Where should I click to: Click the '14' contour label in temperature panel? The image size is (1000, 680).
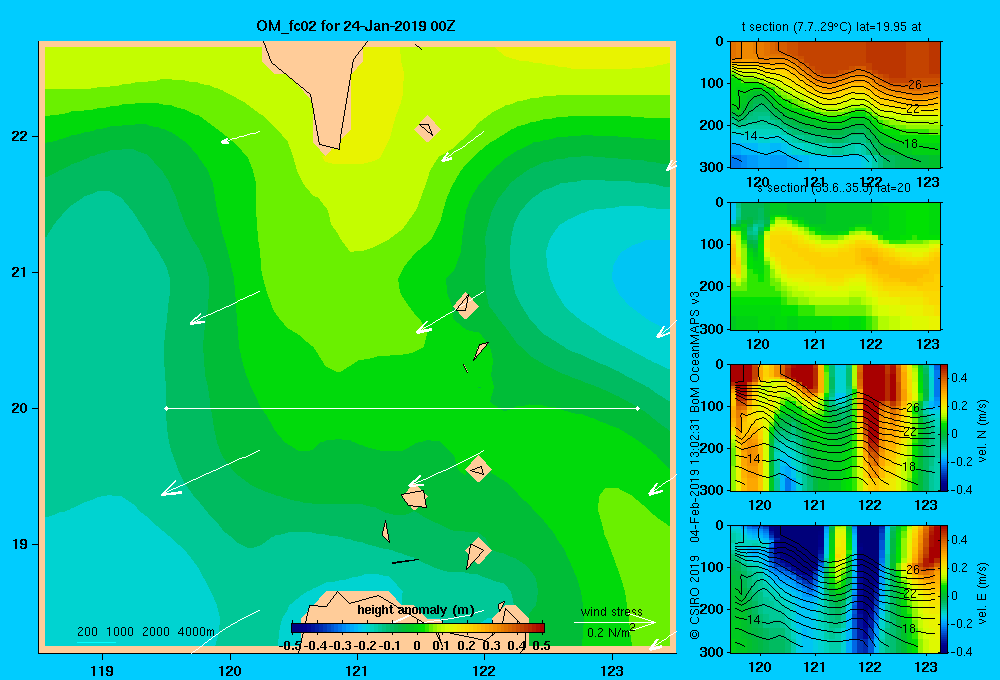[751, 135]
